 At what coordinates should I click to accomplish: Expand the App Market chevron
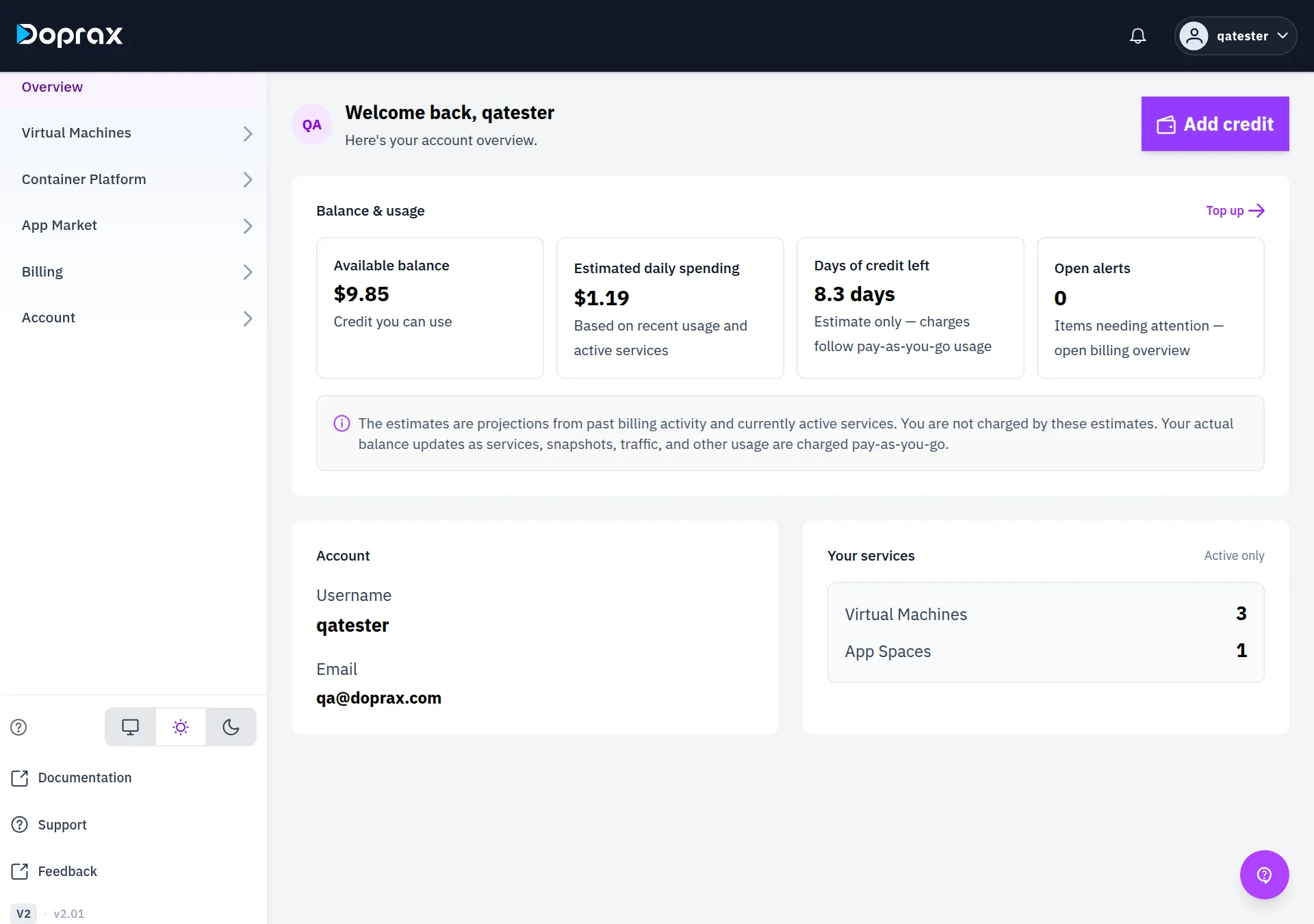coord(248,226)
